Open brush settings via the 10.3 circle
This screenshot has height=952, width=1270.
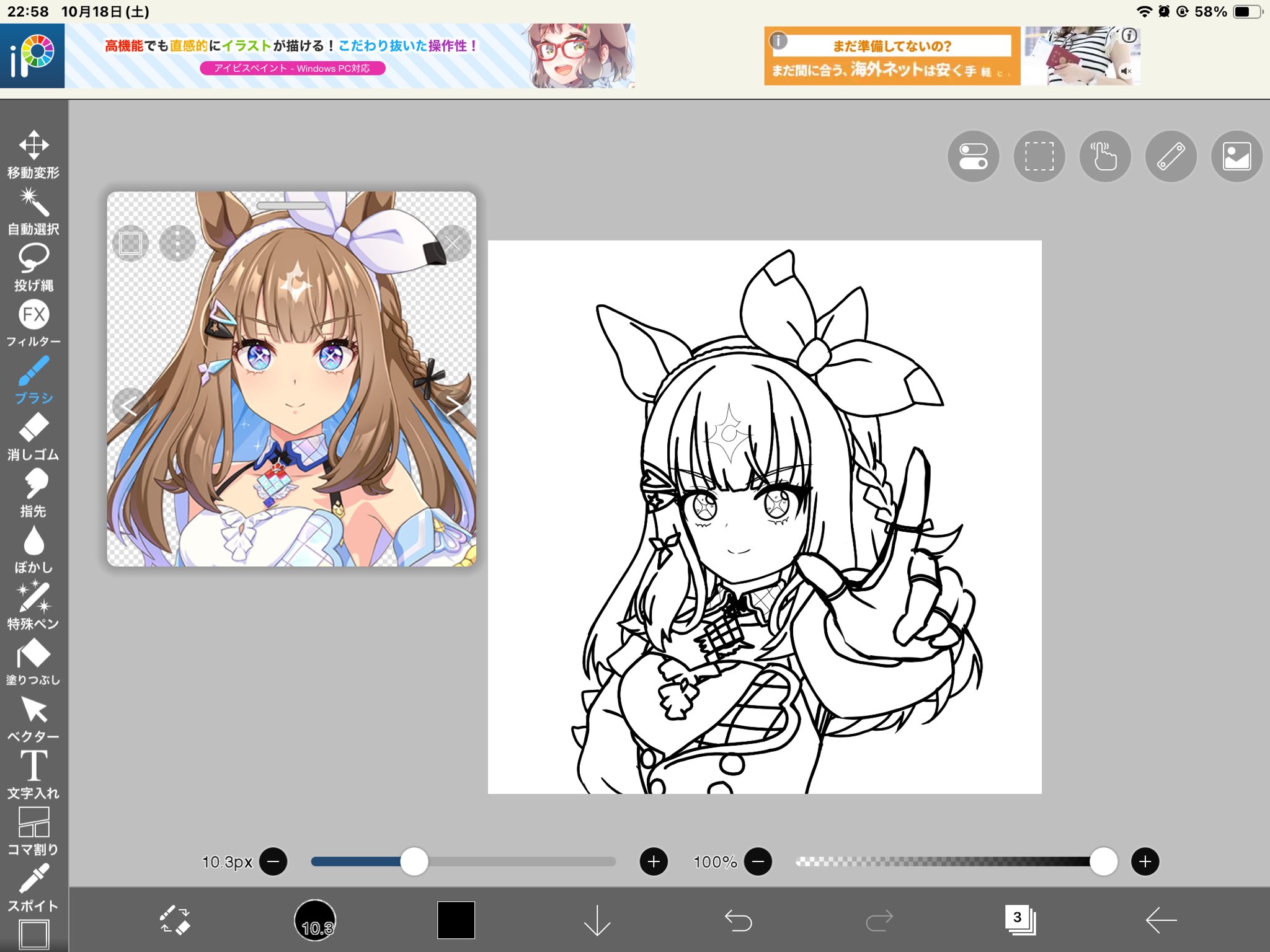coord(316,922)
